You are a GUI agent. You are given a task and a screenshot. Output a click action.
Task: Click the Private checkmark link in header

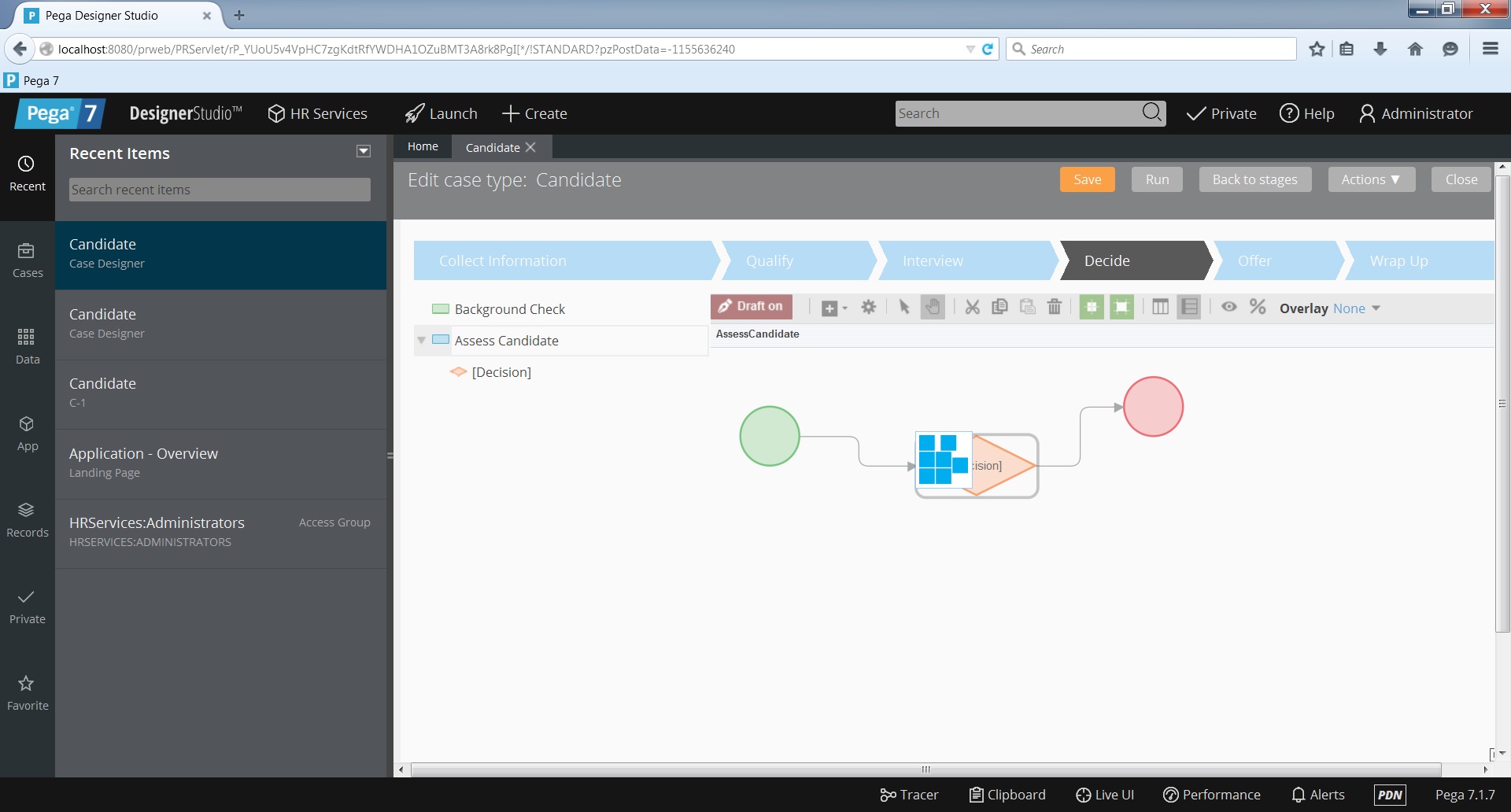click(x=1221, y=113)
